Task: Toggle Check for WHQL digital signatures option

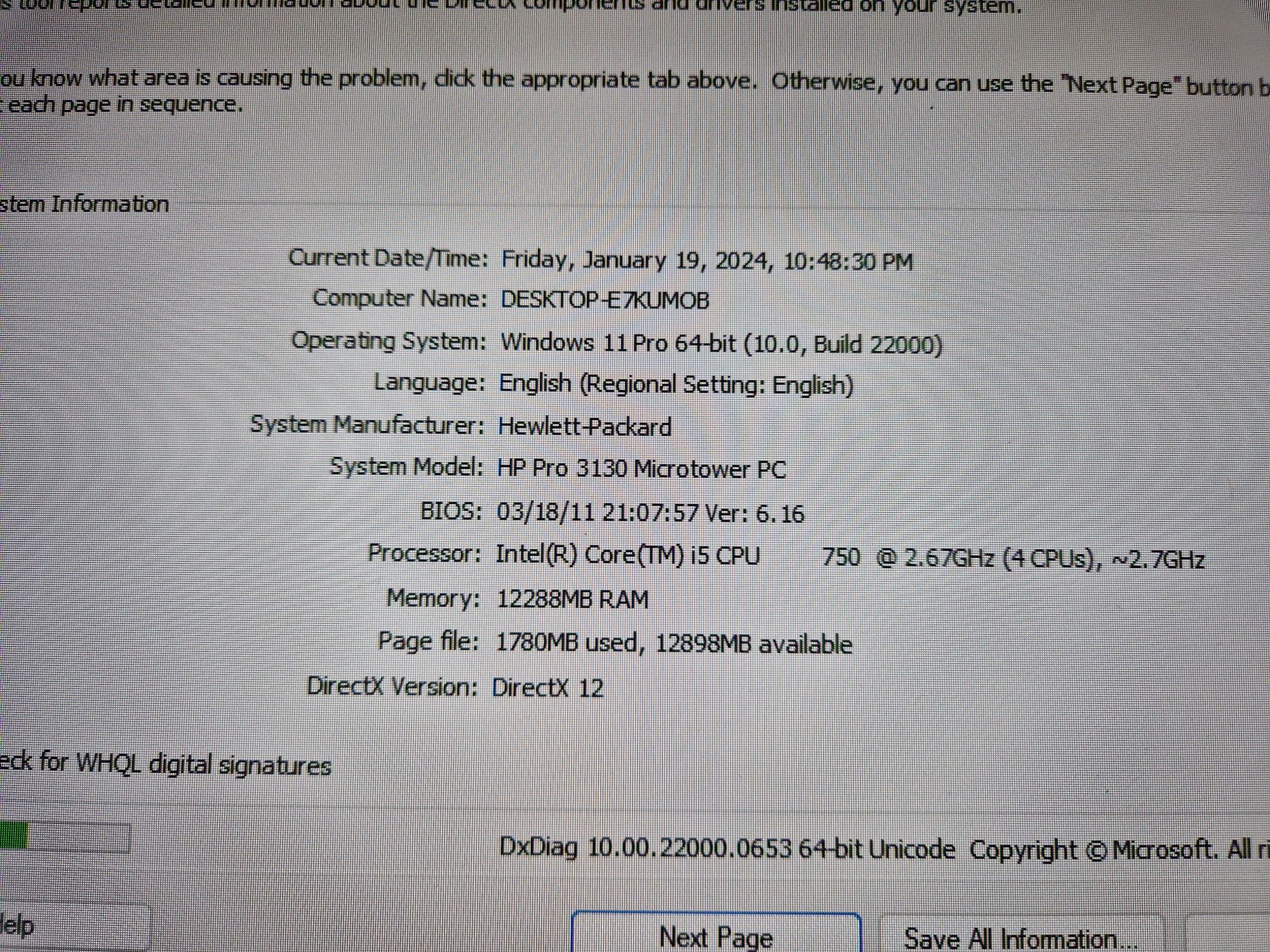Action: click(x=165, y=764)
